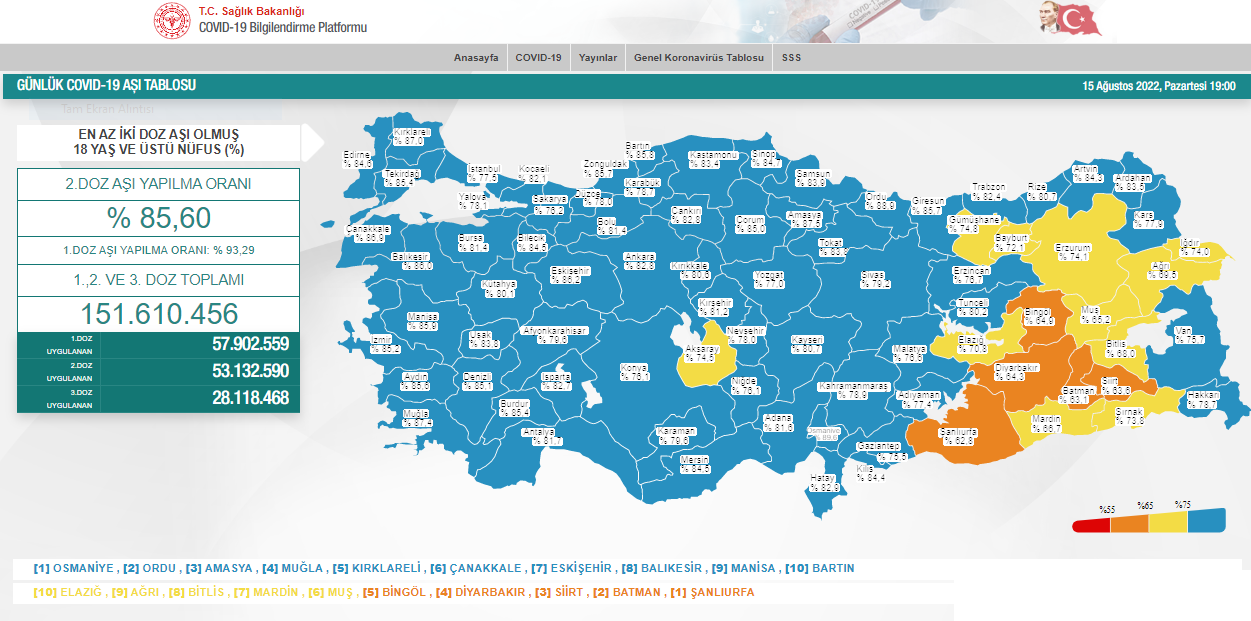The image size is (1251, 621).
Task: Click COVID-19 Bilgilendirme Platformu title
Action: coord(283,27)
